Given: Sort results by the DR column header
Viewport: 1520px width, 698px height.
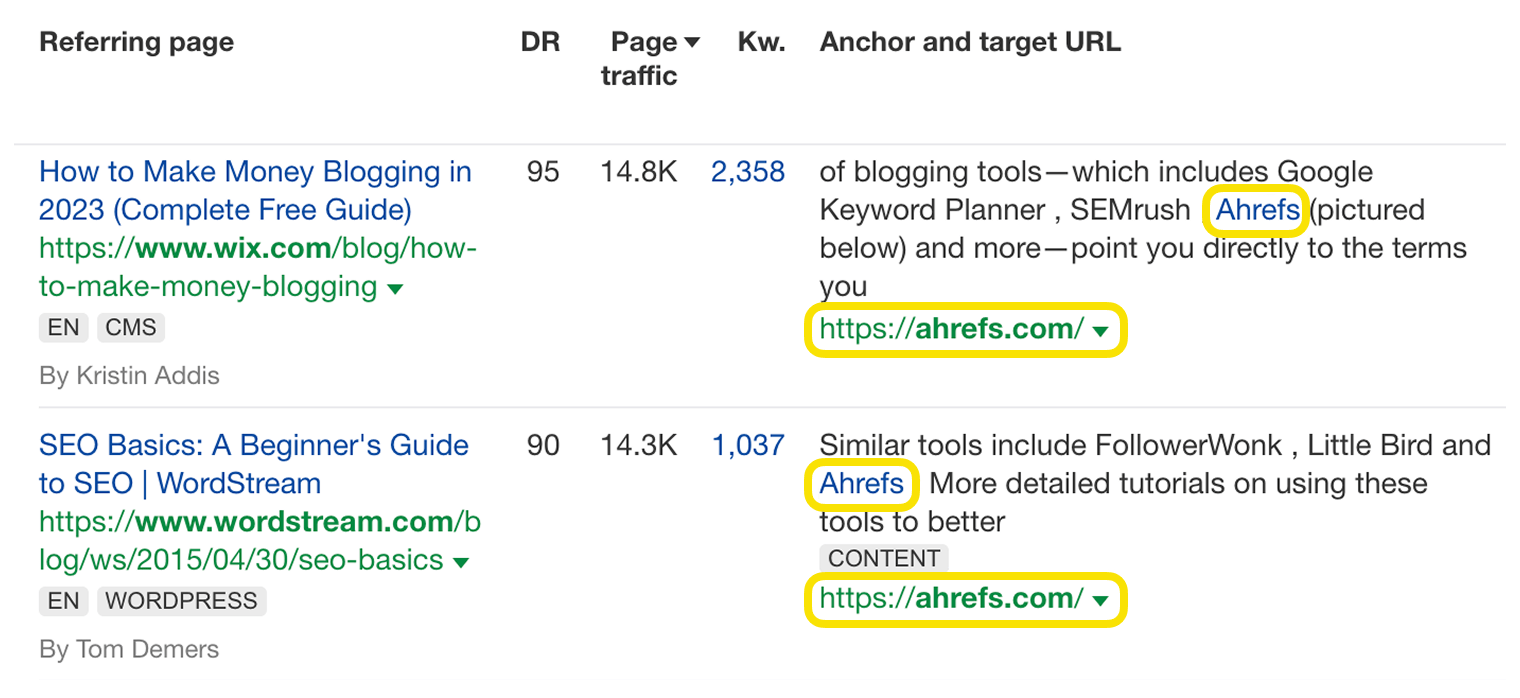Looking at the screenshot, I should pos(540,41).
